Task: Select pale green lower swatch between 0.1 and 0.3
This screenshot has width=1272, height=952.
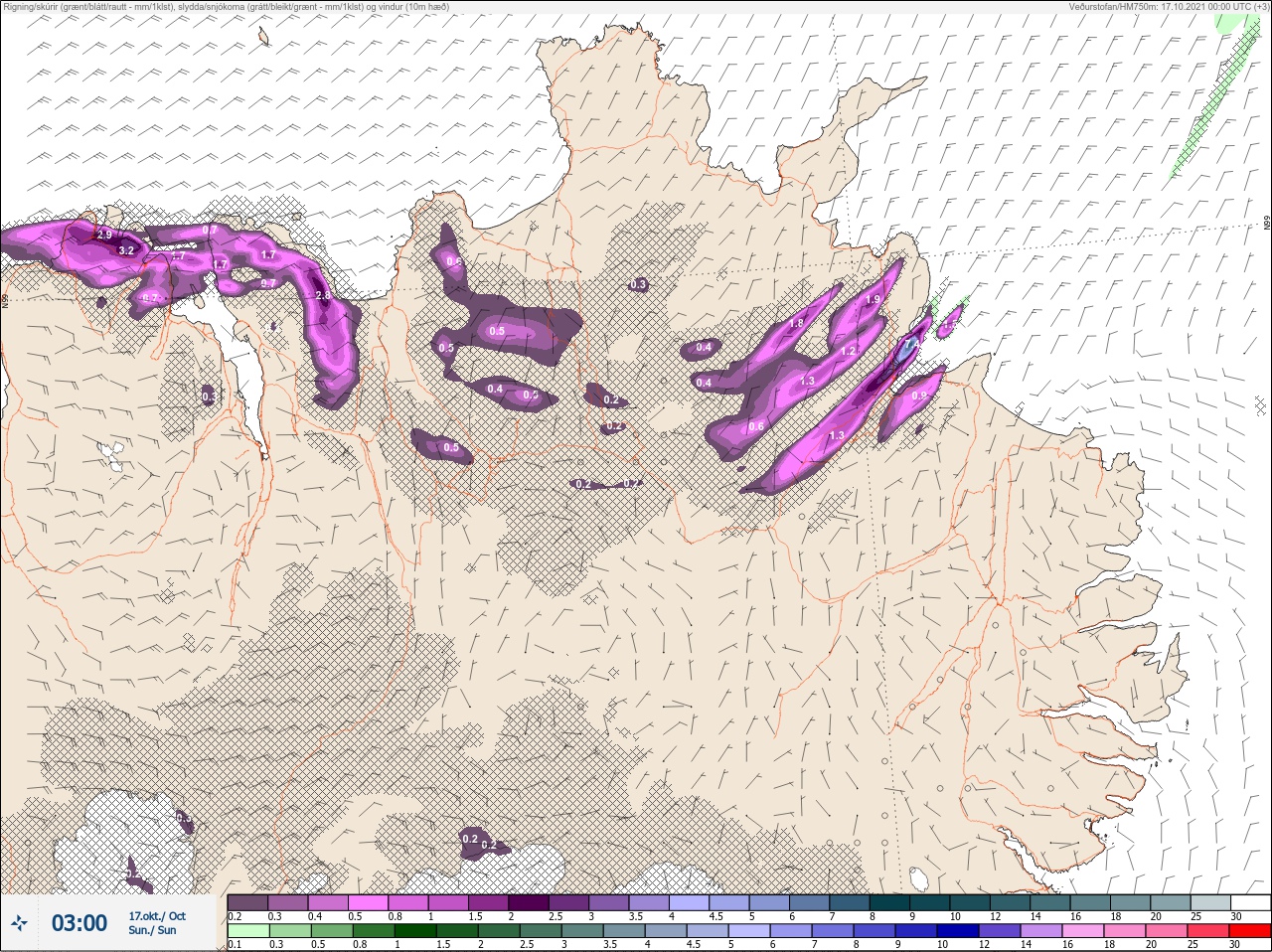Action: pos(248,931)
